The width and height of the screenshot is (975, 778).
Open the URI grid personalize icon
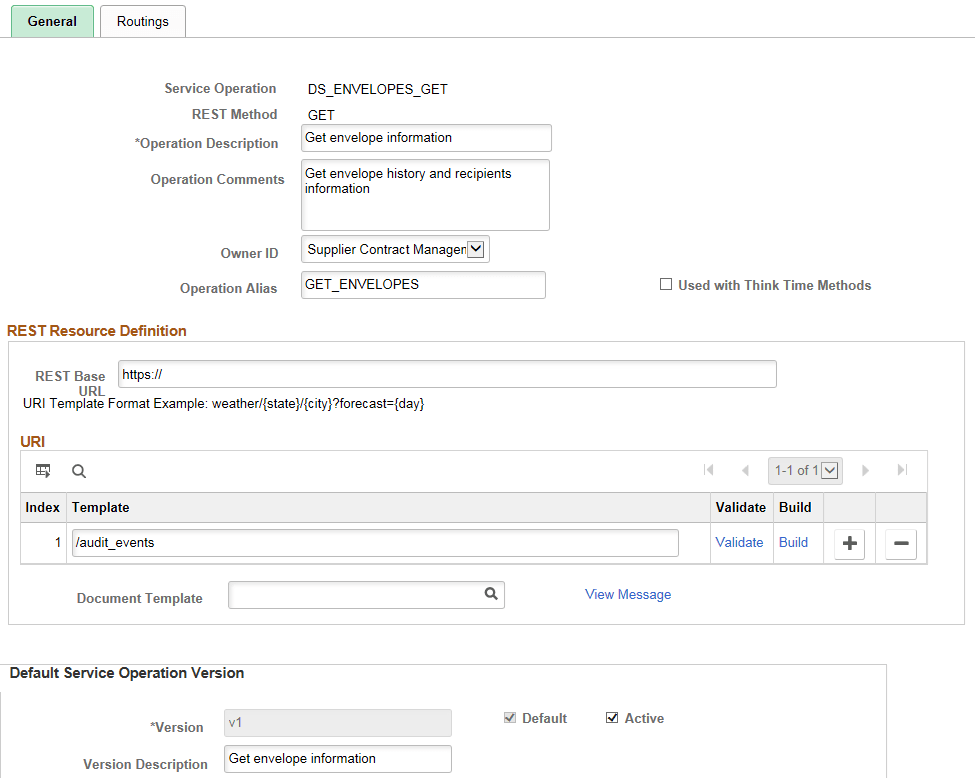(x=43, y=471)
